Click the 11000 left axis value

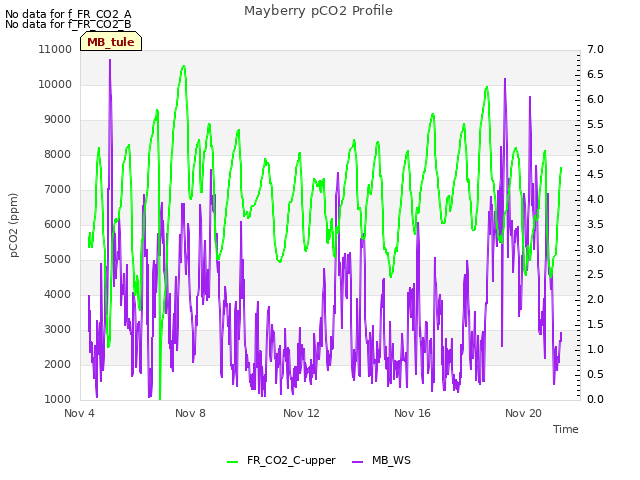pos(55,49)
